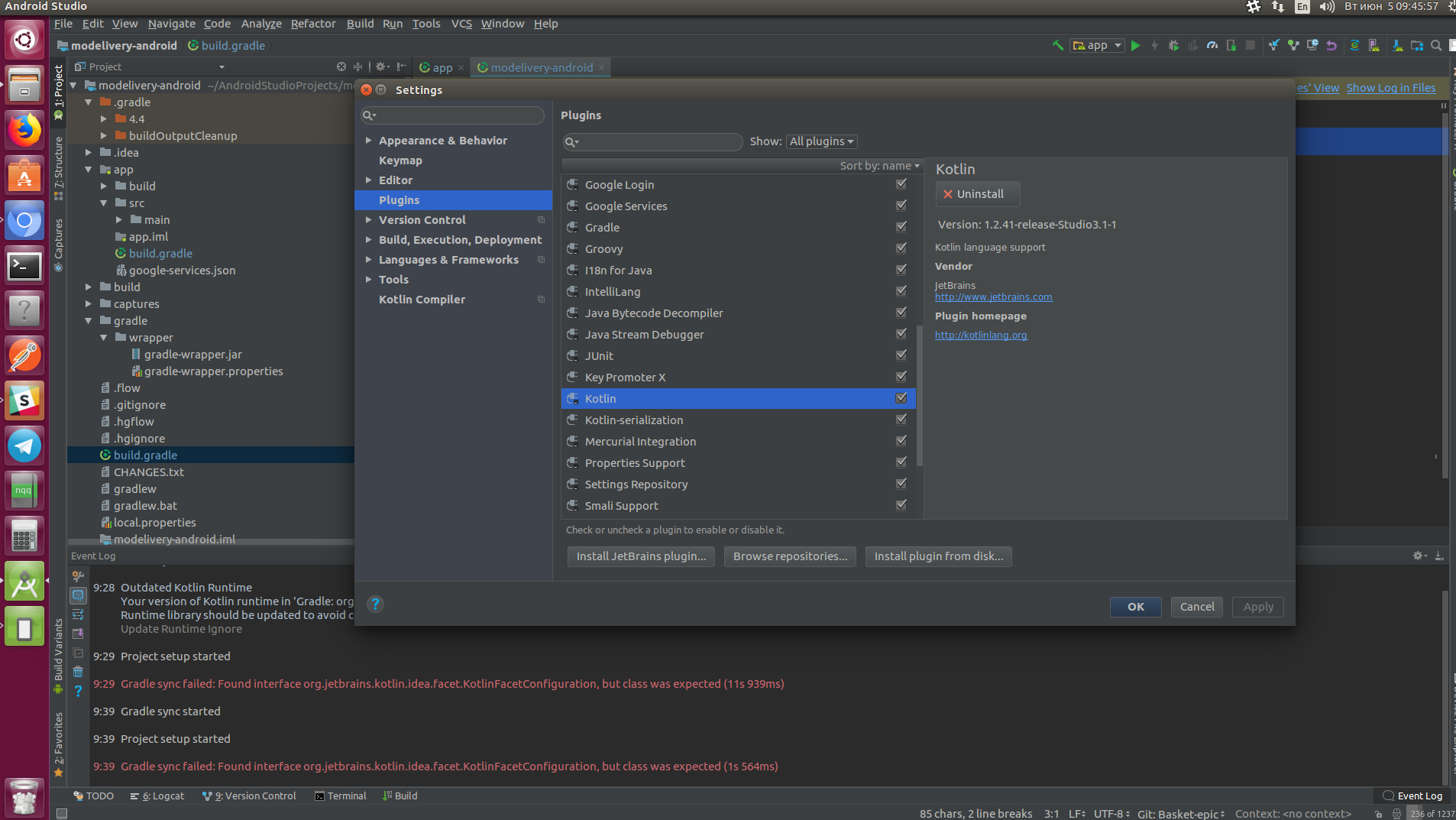The image size is (1456, 820).
Task: Click the Search Everywhere magnifier icon
Action: (1436, 45)
